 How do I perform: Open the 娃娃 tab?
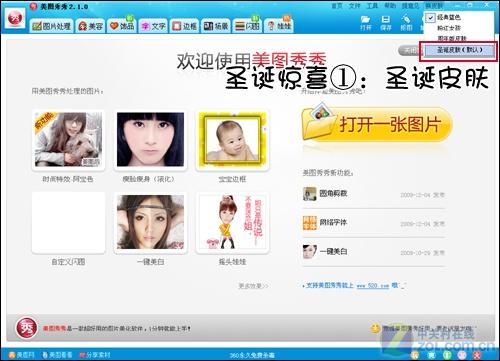279,26
